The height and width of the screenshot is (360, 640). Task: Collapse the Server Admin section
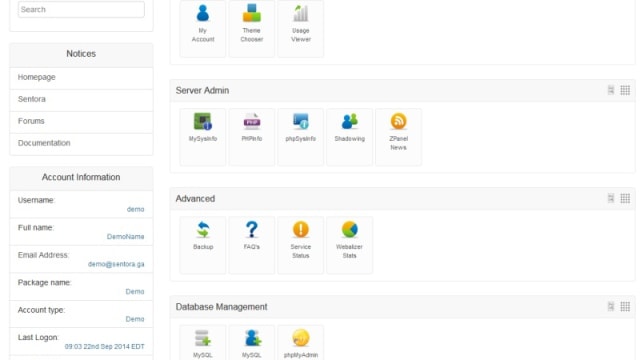point(611,90)
